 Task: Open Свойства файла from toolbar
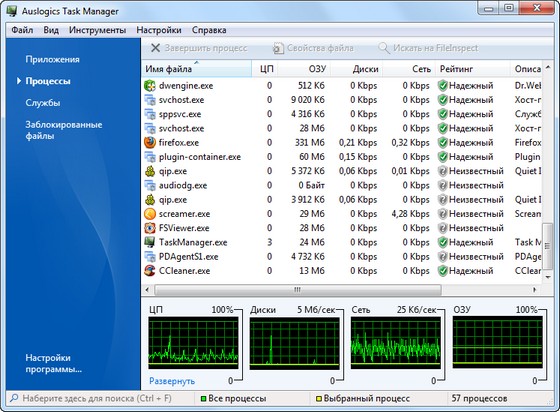pos(313,48)
